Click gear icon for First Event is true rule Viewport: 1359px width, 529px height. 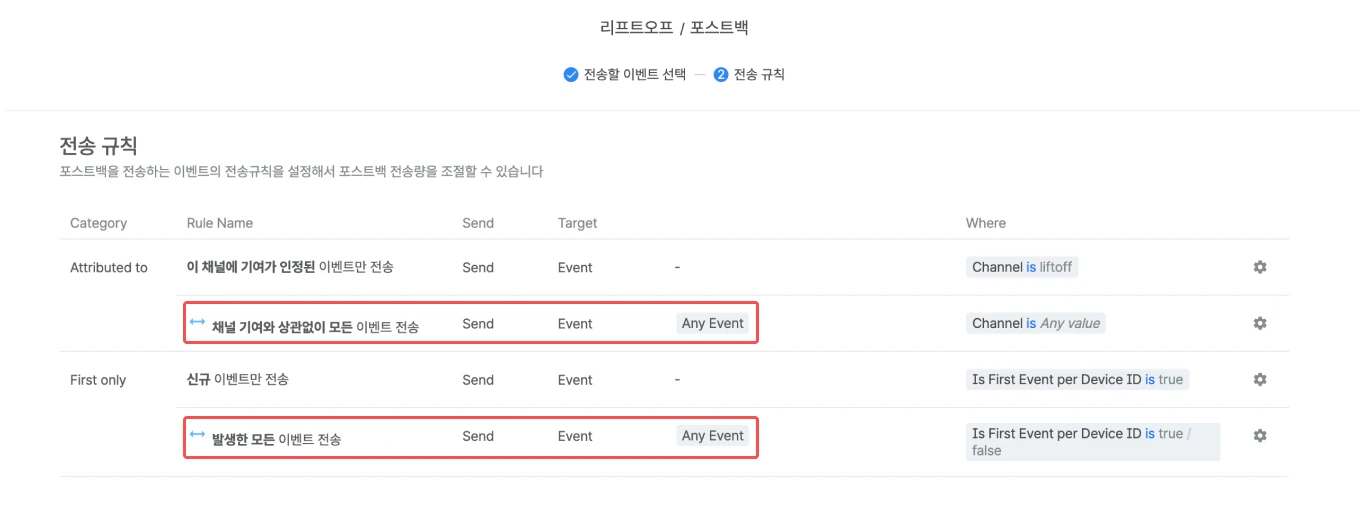click(x=1259, y=380)
